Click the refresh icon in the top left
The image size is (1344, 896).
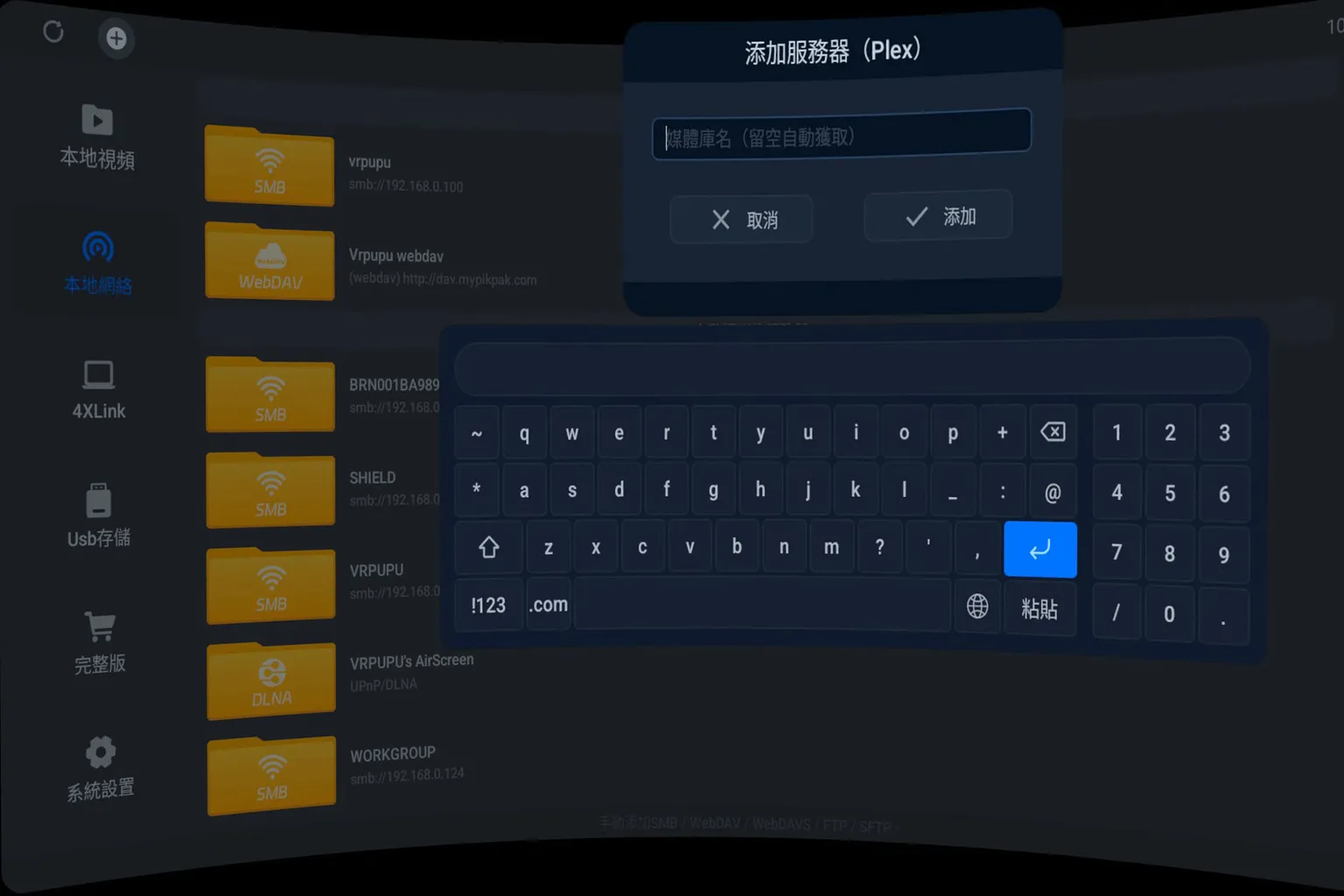(x=53, y=32)
